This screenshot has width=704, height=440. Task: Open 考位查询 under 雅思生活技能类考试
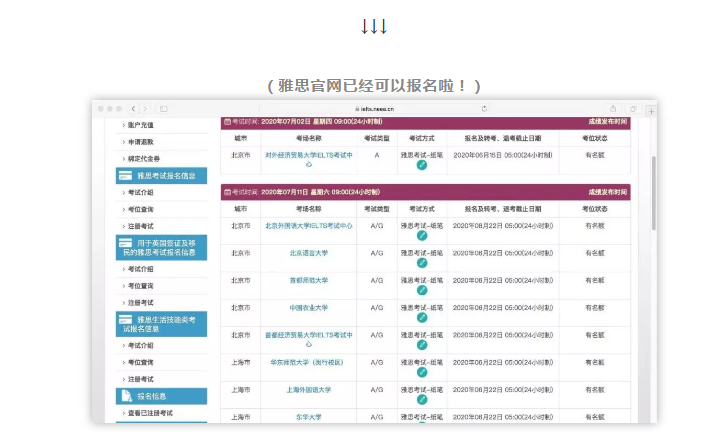(141, 362)
